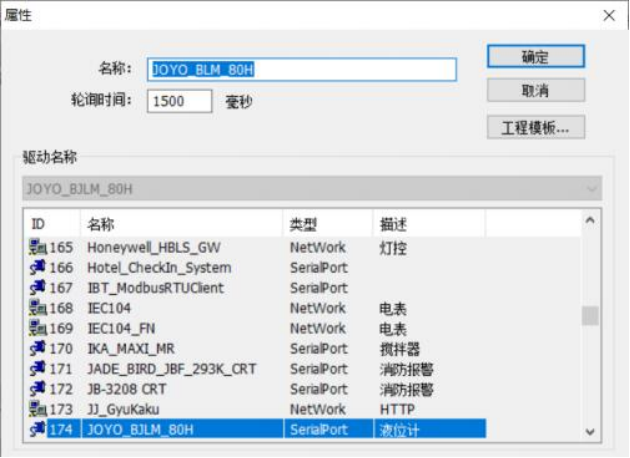Select driver Hotel_CheckIn_System

[x=160, y=268]
